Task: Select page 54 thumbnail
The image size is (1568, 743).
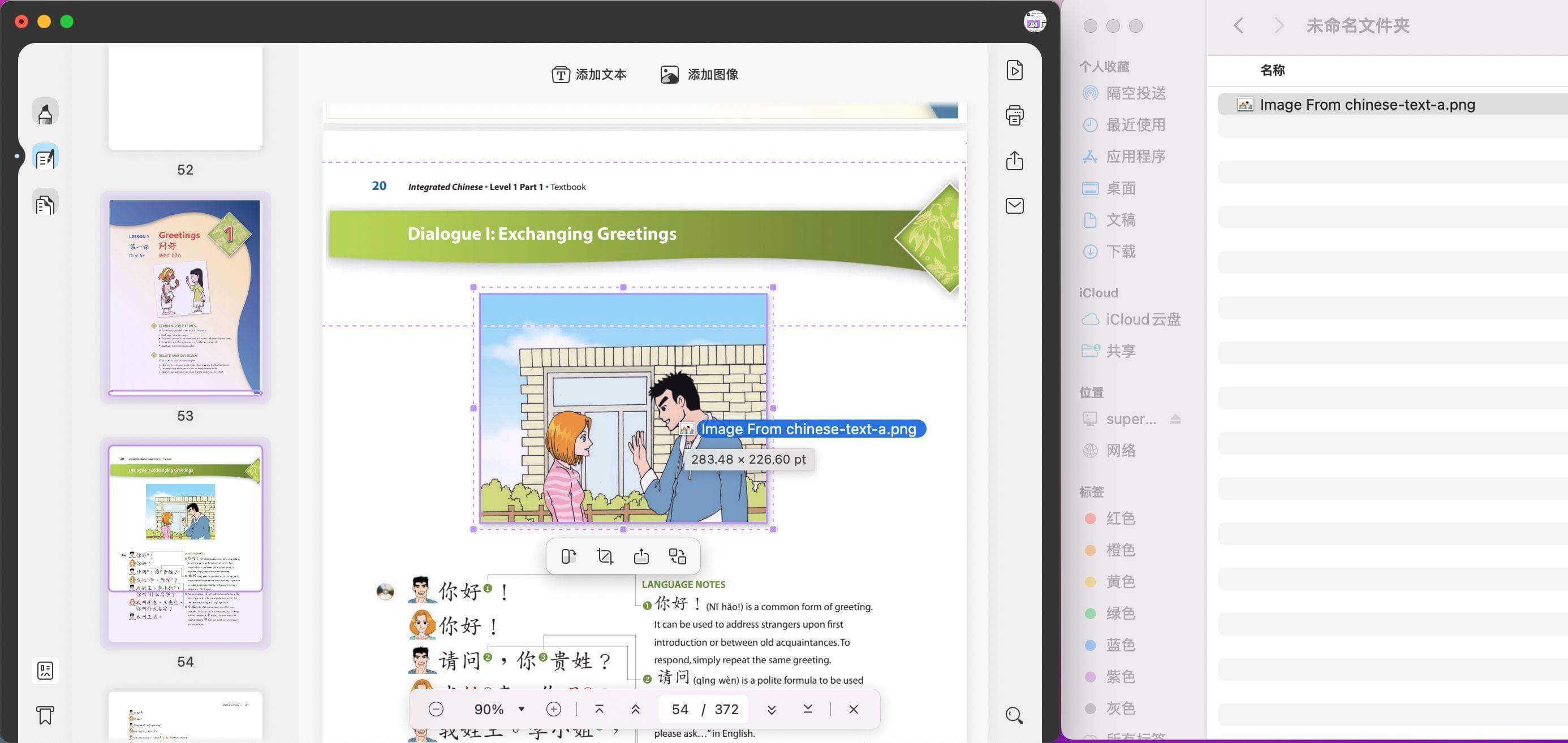Action: pyautogui.click(x=185, y=543)
